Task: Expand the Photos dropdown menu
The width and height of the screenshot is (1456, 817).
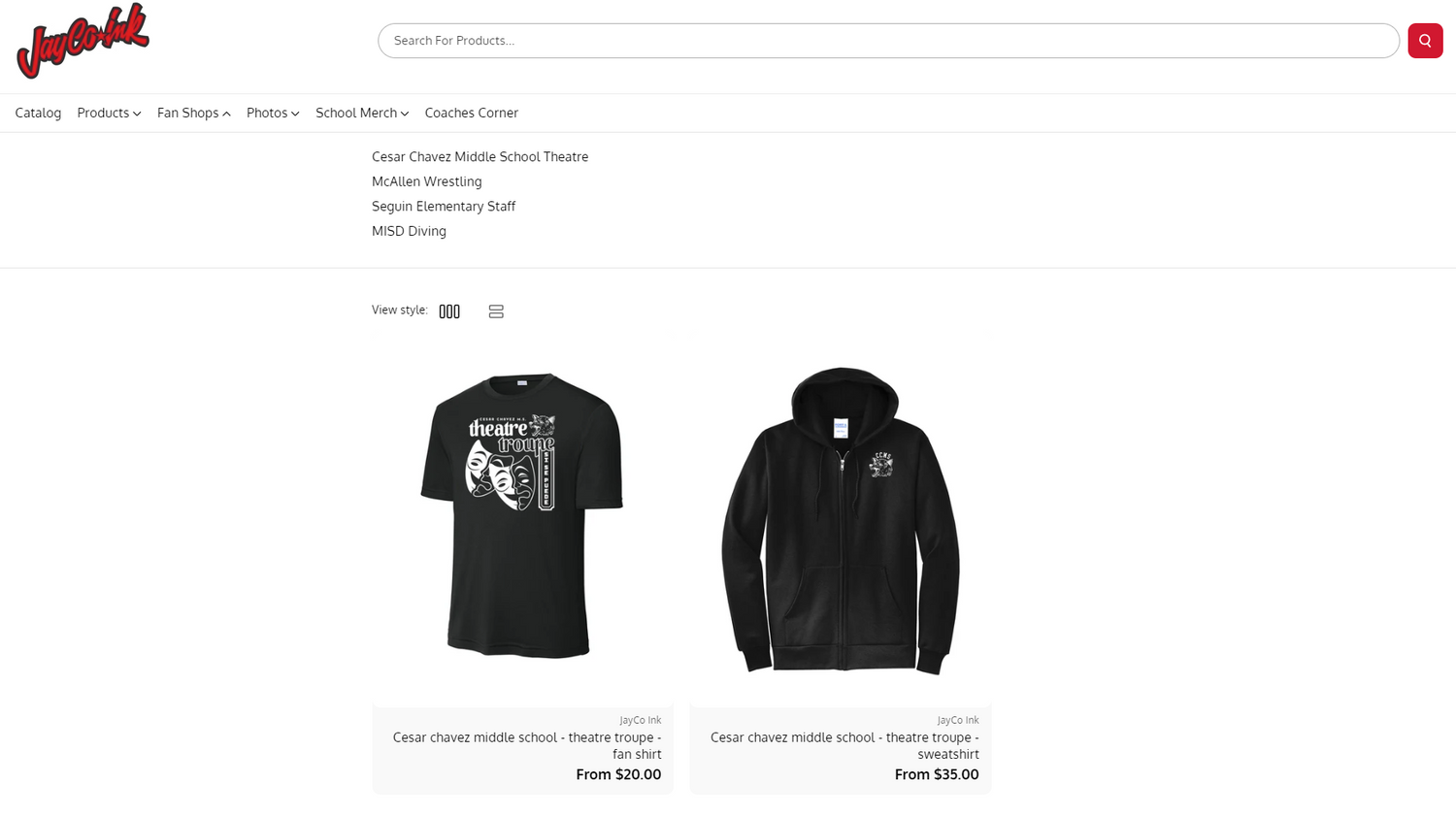Action: (x=273, y=113)
